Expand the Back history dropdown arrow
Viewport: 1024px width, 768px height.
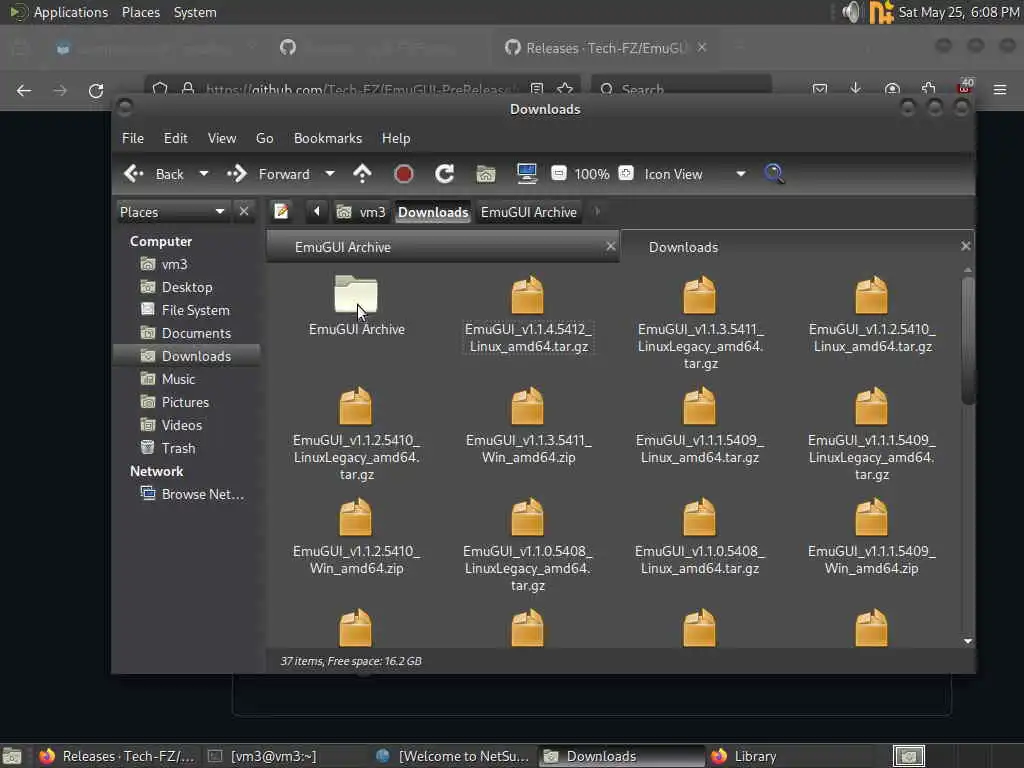click(x=204, y=174)
